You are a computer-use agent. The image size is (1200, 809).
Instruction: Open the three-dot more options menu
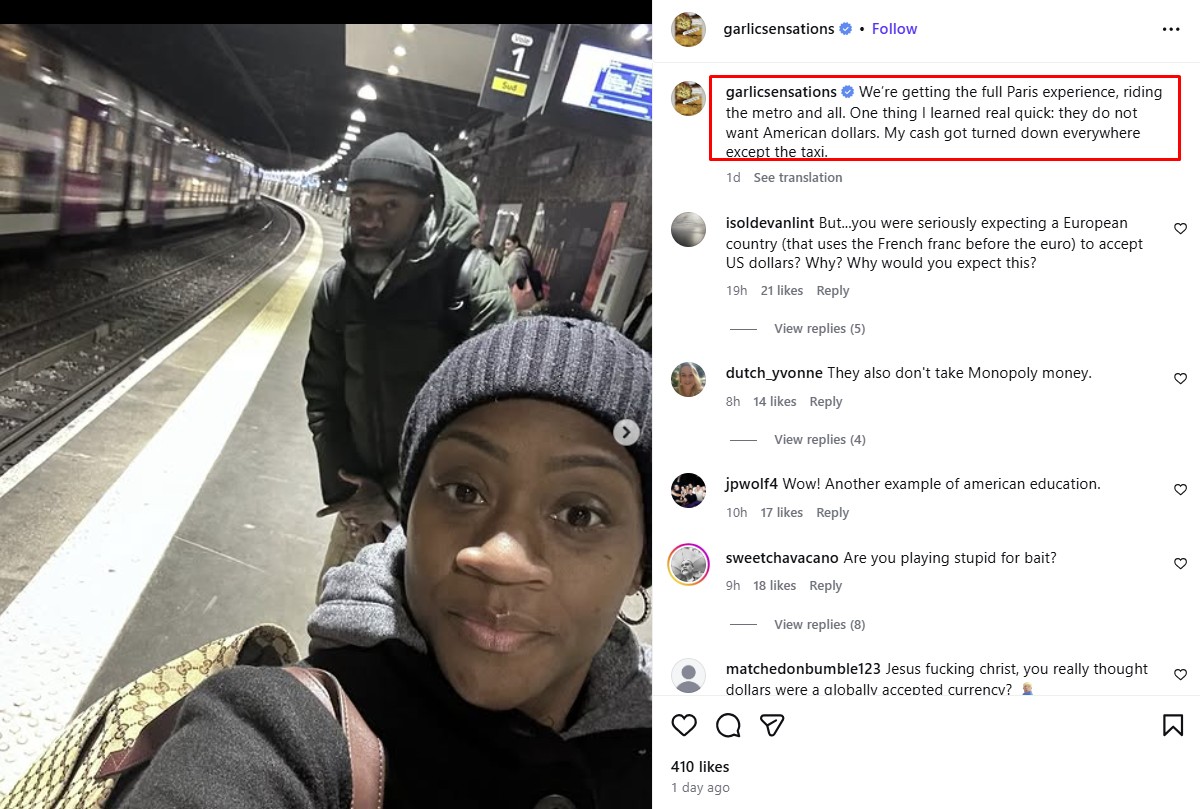1171,29
